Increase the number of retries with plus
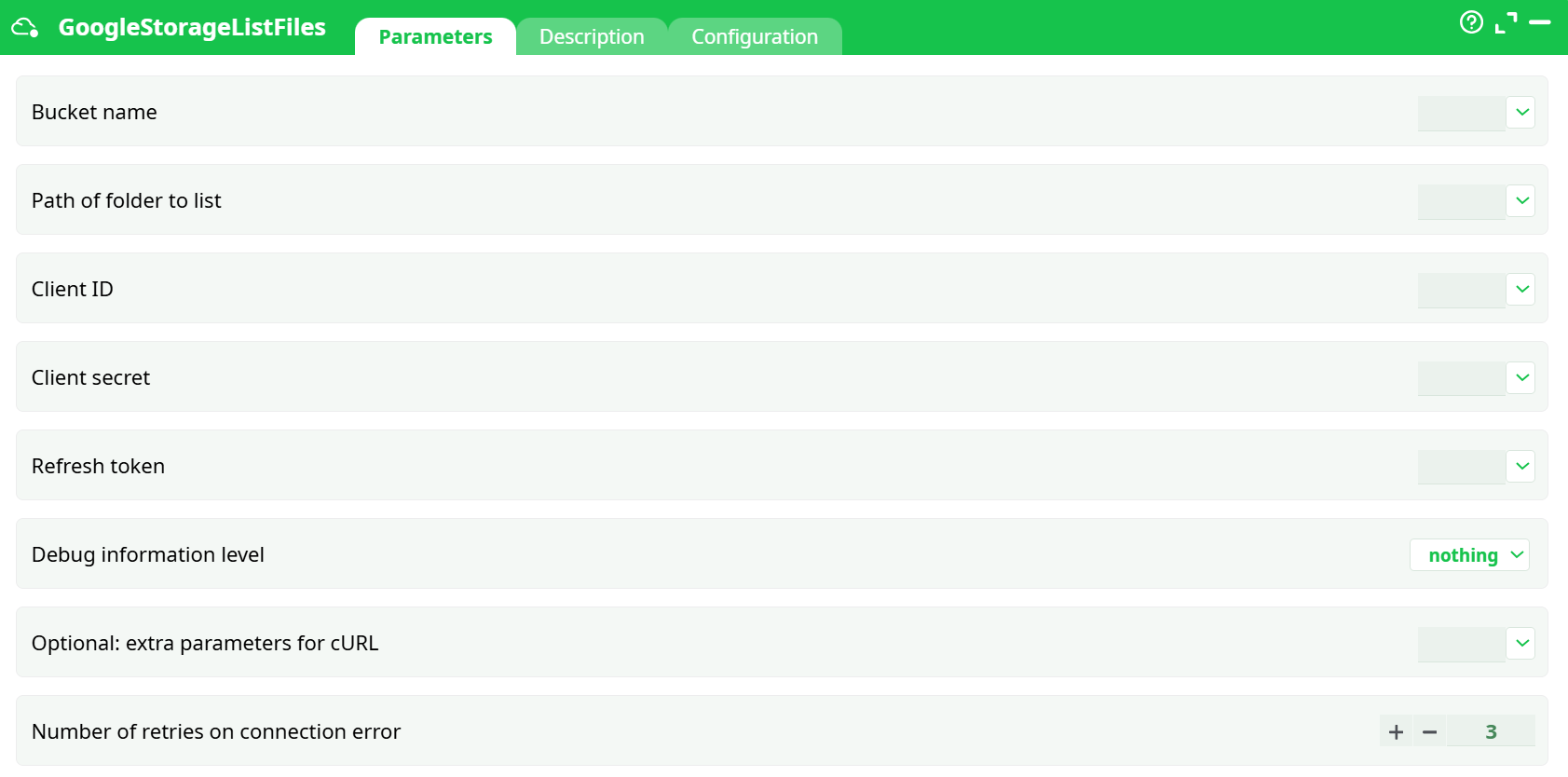The width and height of the screenshot is (1568, 777). (x=1396, y=732)
